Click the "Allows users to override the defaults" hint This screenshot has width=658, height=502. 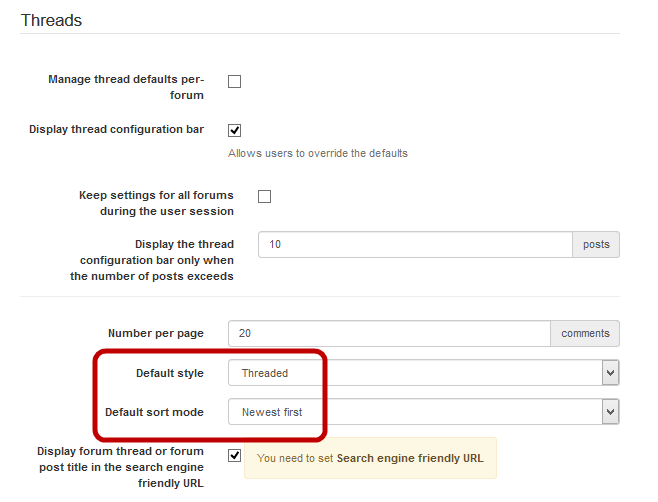click(317, 153)
